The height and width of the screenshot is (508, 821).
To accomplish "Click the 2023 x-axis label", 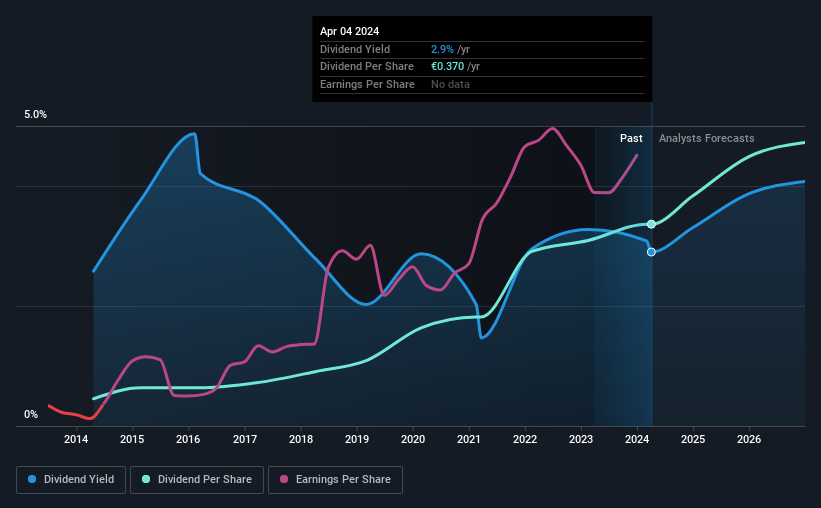I will (581, 439).
